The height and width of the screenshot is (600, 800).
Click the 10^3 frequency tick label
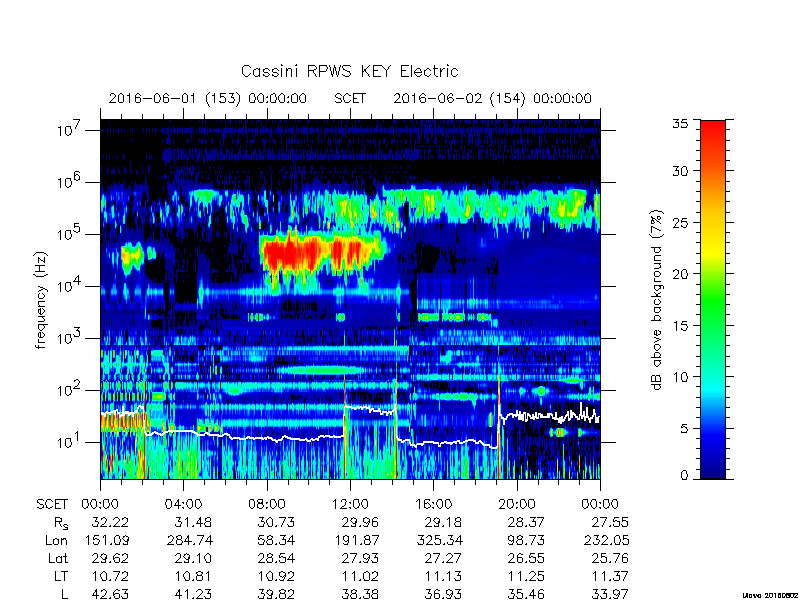click(x=67, y=337)
